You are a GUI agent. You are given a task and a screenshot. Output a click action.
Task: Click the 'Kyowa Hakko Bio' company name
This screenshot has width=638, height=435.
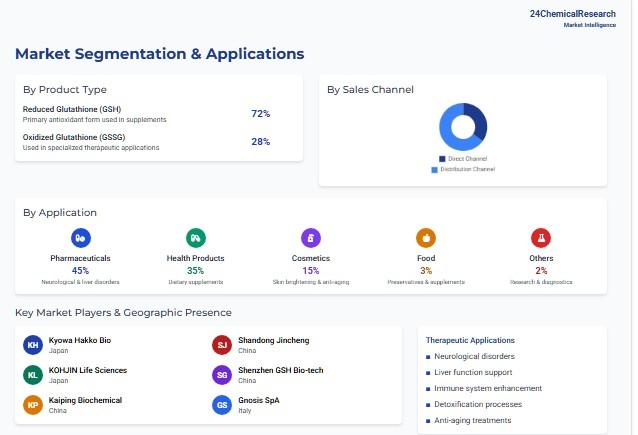point(80,340)
